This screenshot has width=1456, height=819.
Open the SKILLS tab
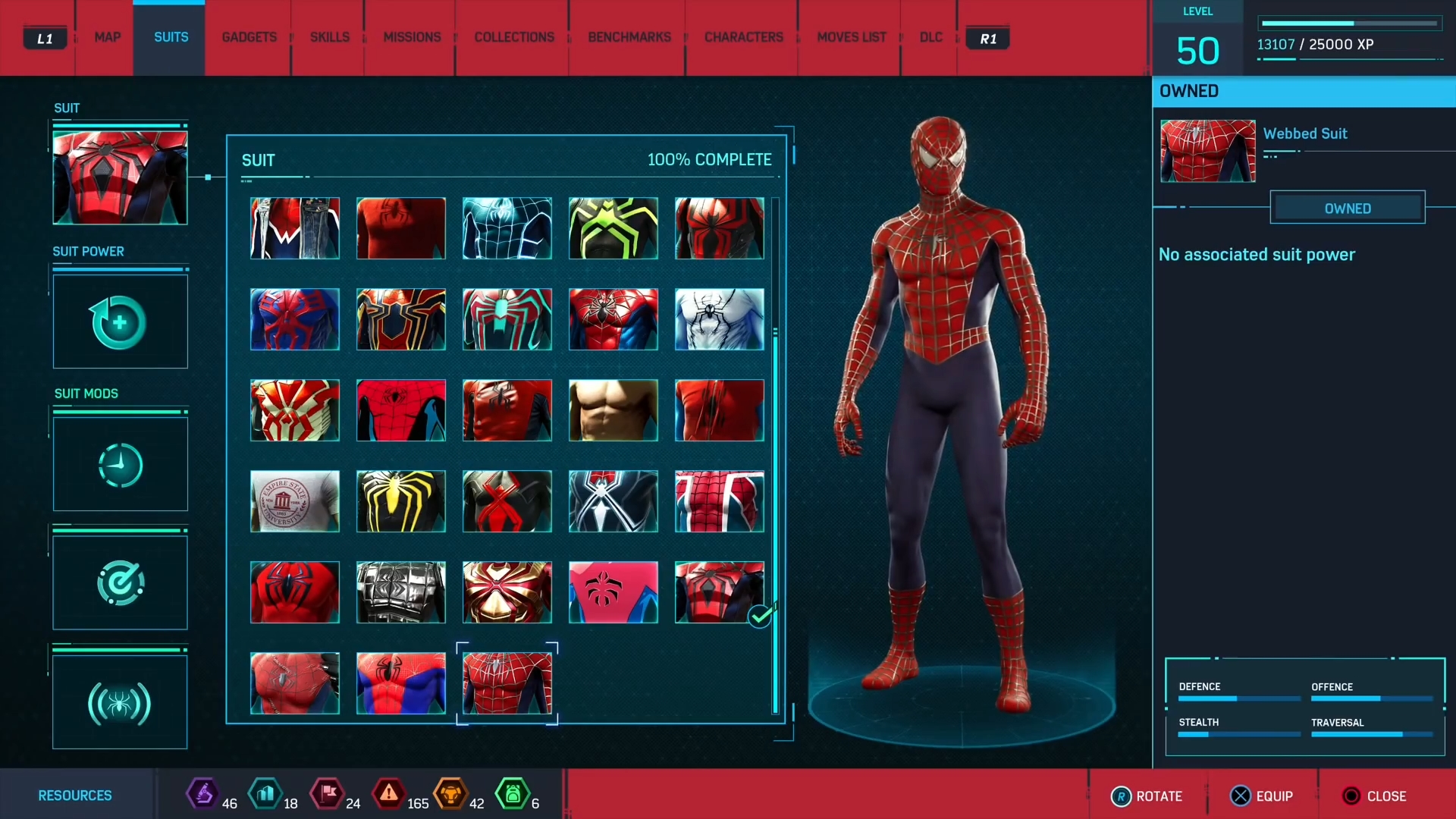tap(329, 37)
